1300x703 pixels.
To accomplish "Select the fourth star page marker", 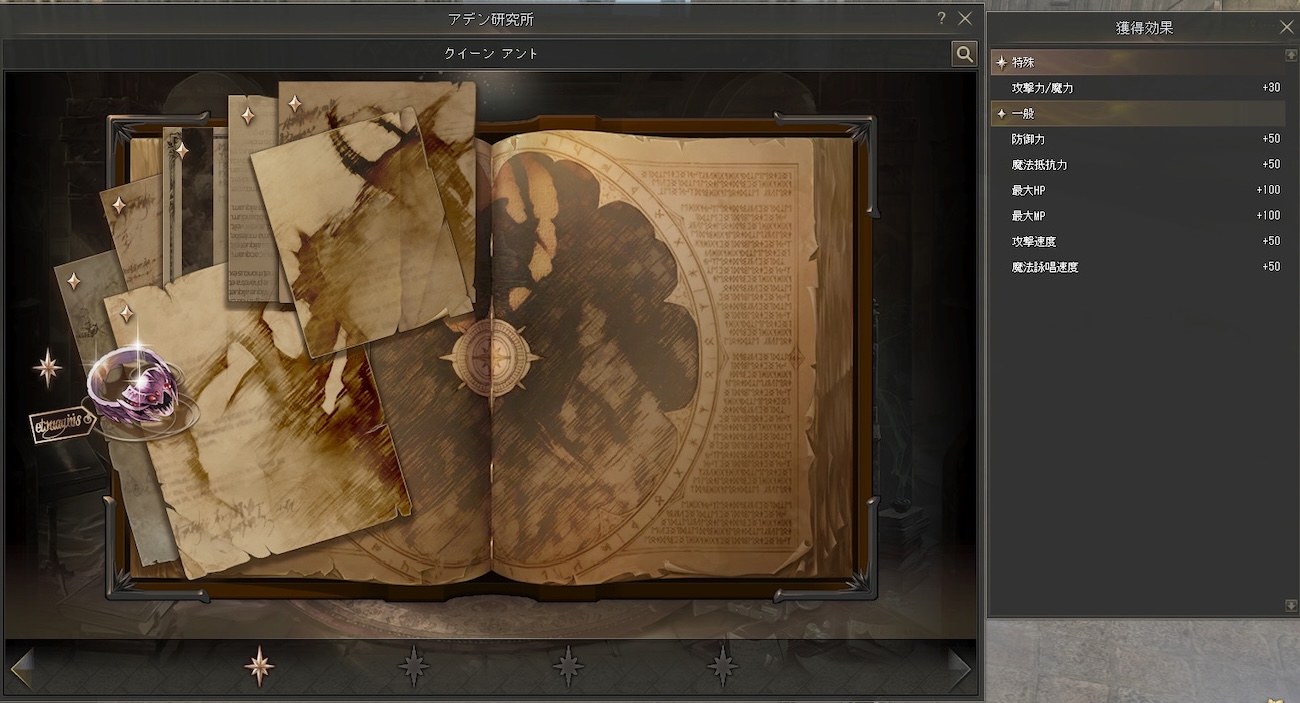I will tap(722, 666).
